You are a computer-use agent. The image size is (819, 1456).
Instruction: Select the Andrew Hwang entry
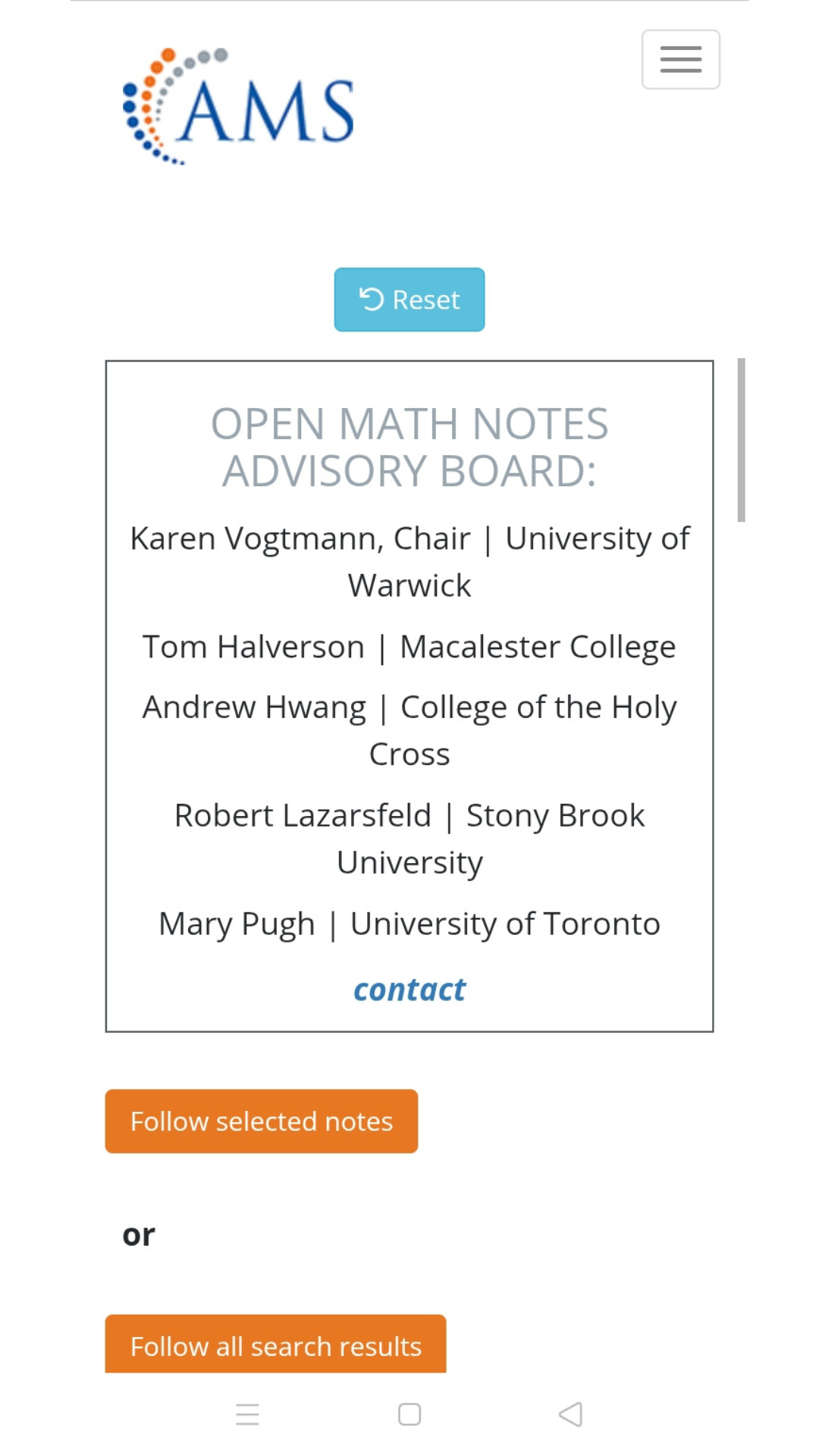pyautogui.click(x=253, y=707)
